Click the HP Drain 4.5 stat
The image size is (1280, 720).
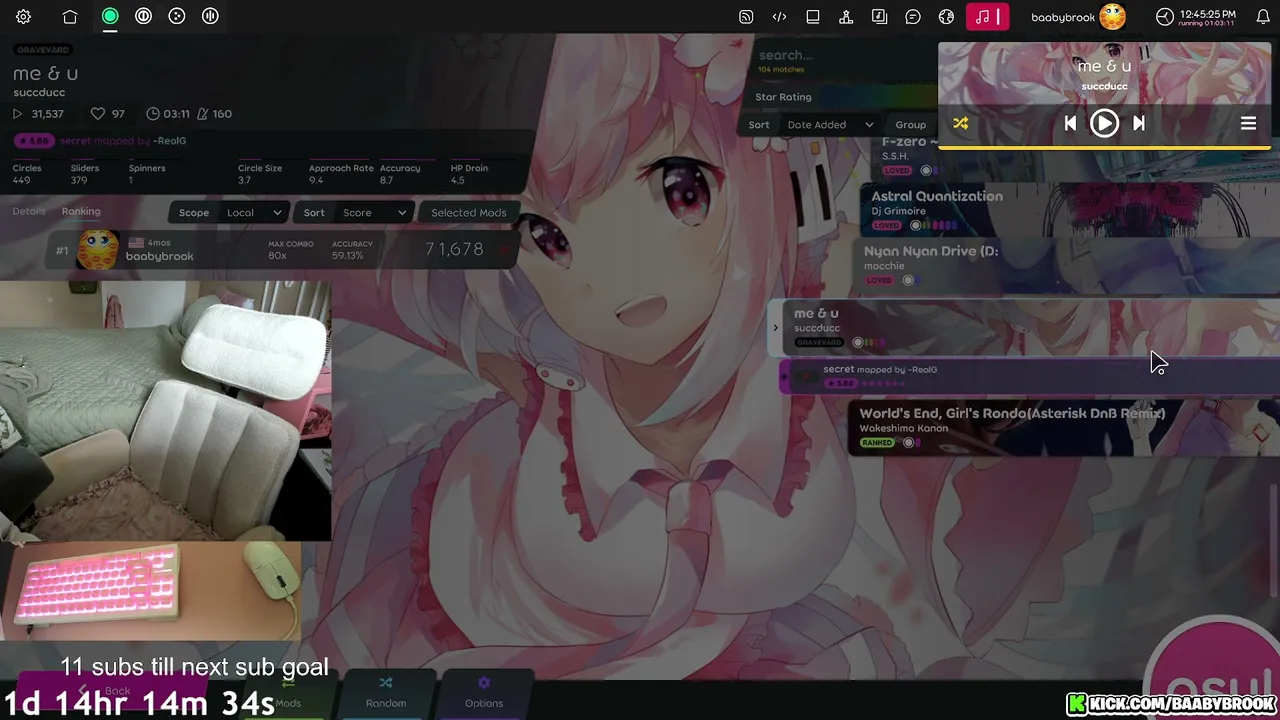click(x=469, y=174)
